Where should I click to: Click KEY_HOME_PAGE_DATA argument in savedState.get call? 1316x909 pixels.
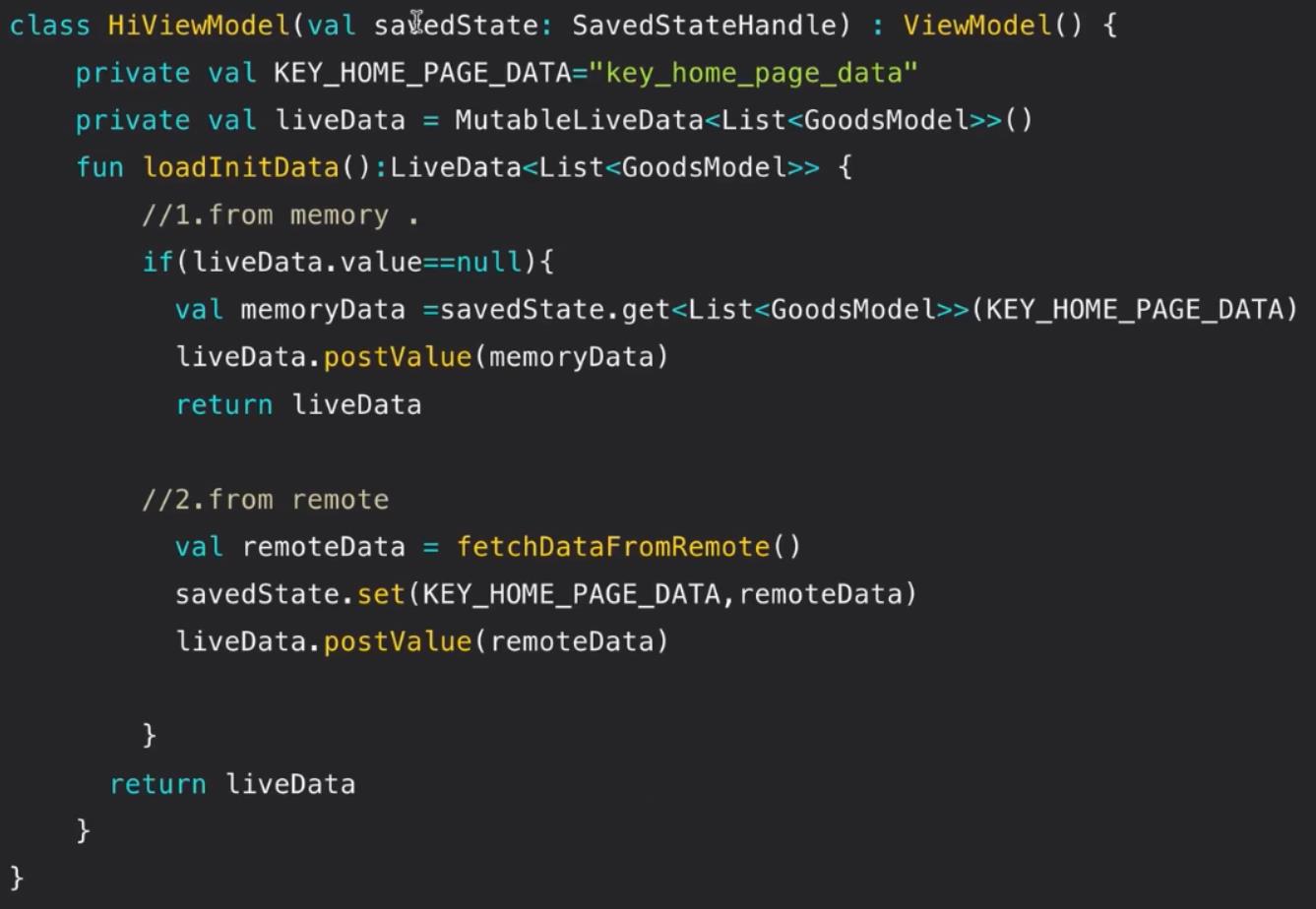[1135, 310]
